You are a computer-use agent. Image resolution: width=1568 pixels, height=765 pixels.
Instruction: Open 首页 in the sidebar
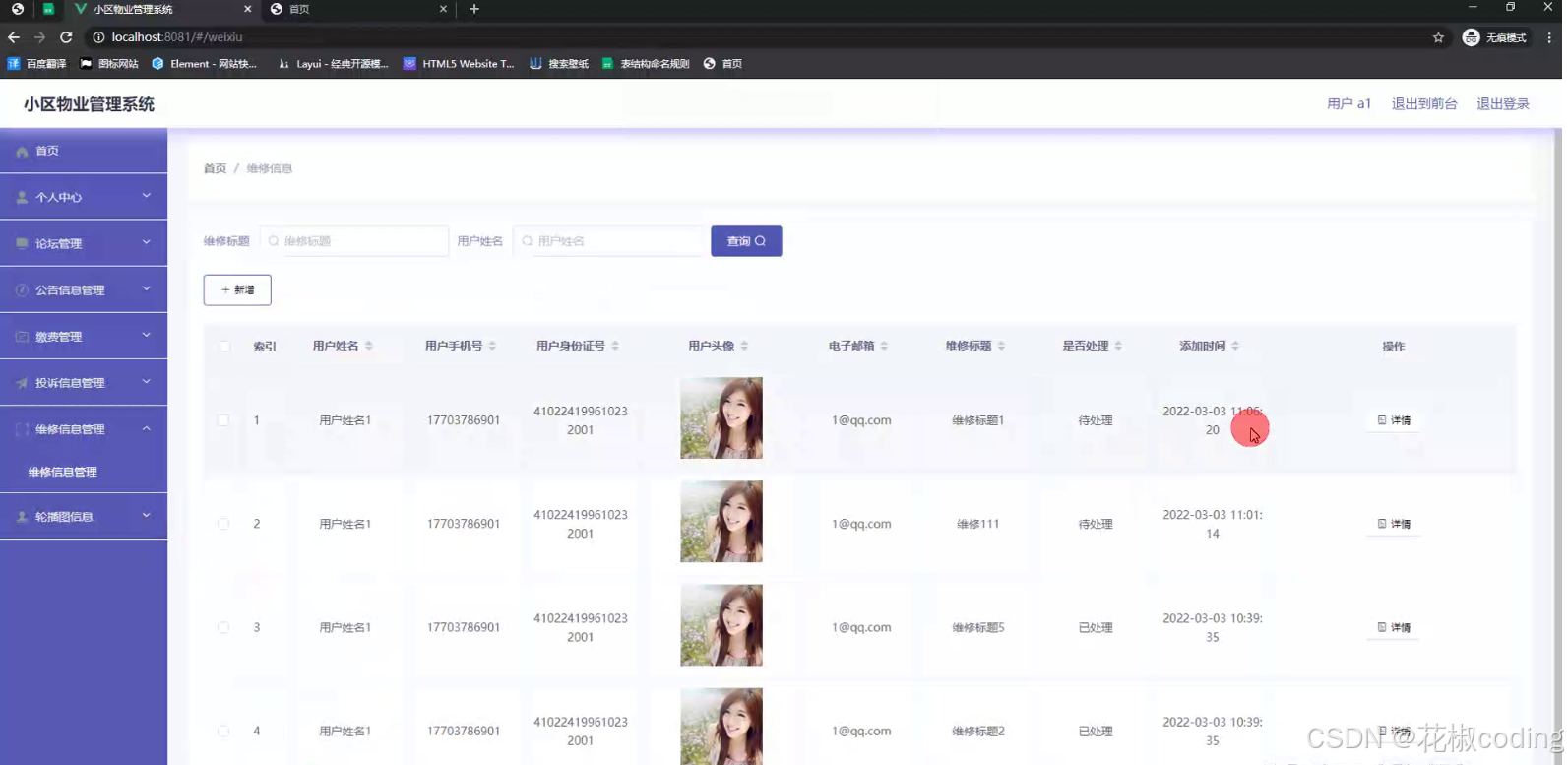pos(84,151)
